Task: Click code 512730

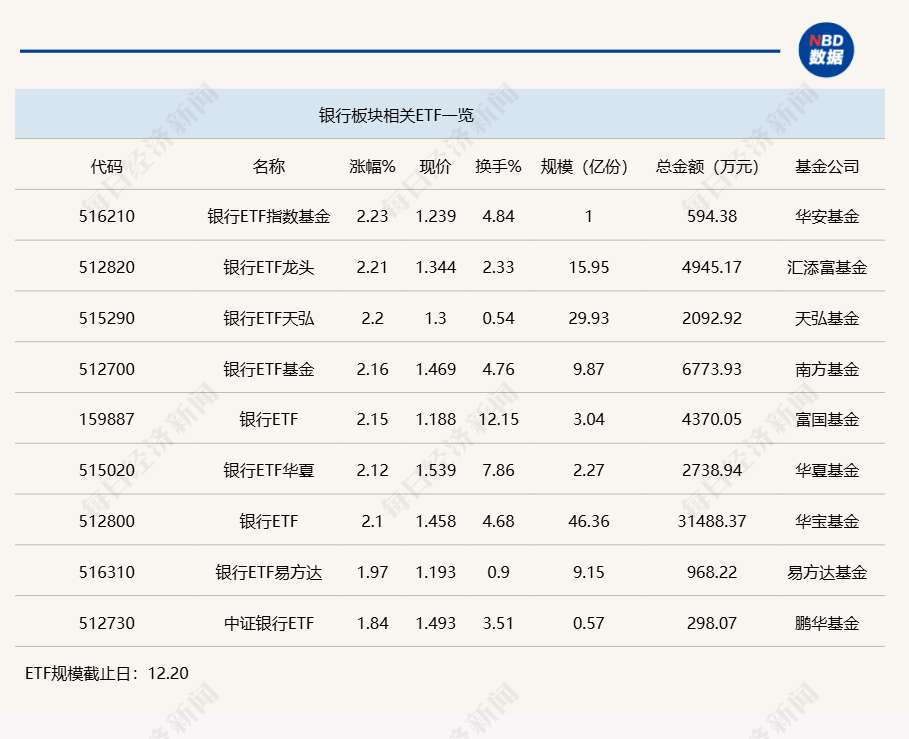Action: [x=107, y=623]
